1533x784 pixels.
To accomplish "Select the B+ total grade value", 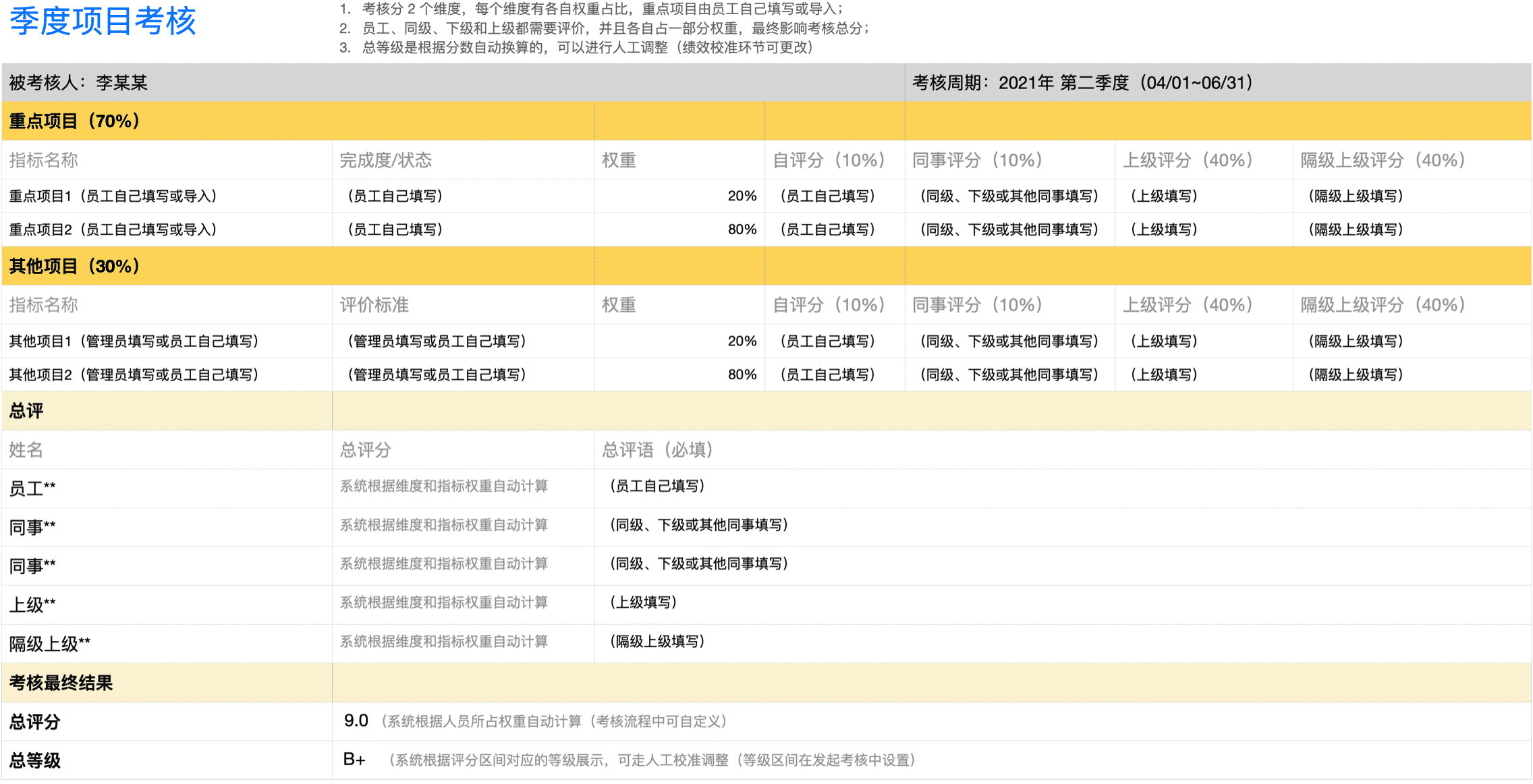I will click(x=354, y=760).
